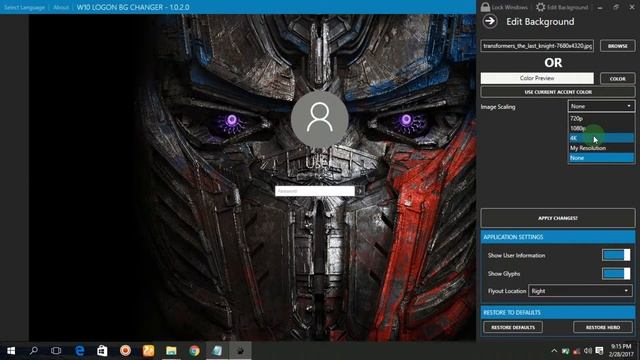Open File Explorer from the taskbar

[x=171, y=351]
